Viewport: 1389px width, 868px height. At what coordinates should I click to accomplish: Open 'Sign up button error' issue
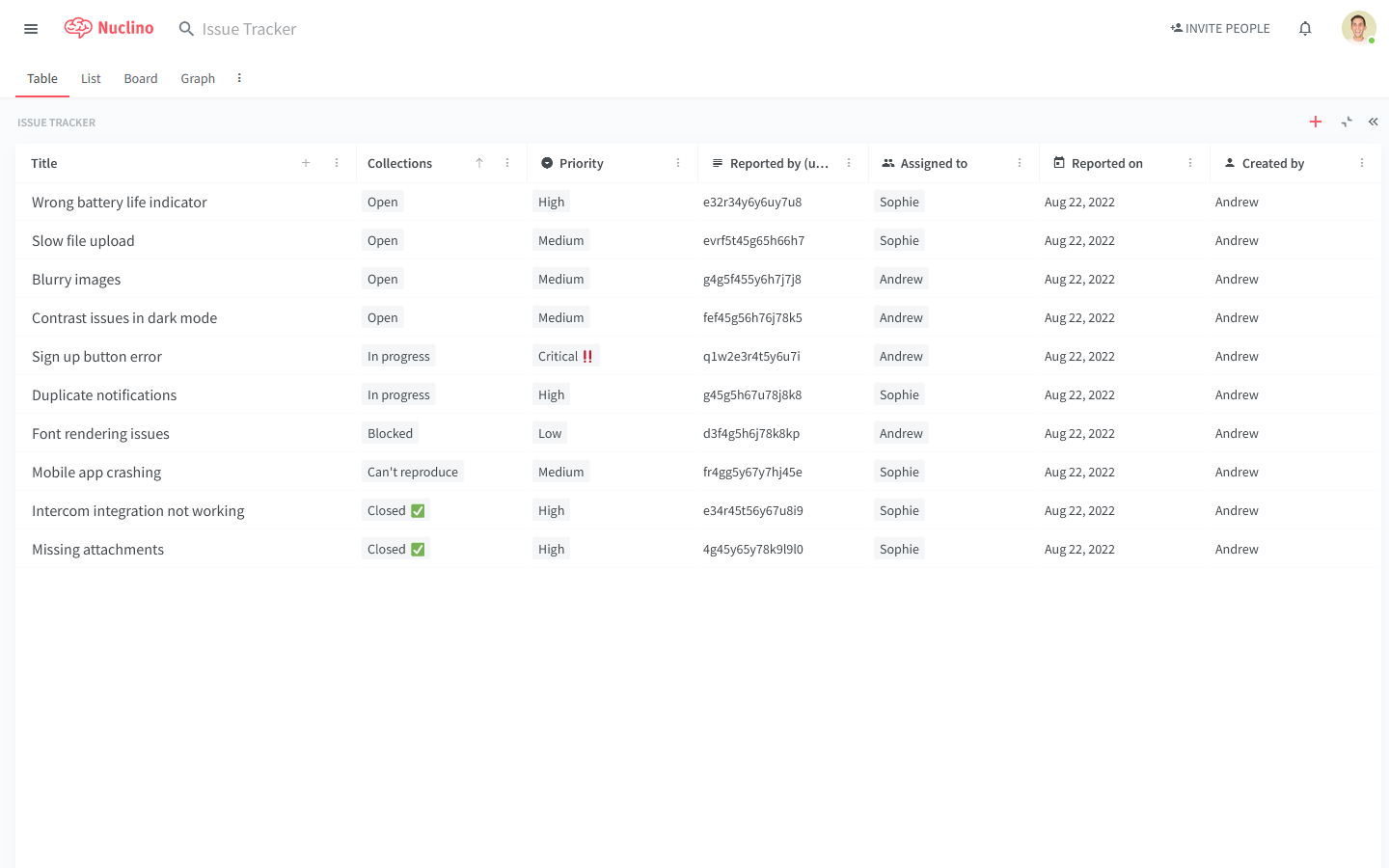tap(96, 356)
